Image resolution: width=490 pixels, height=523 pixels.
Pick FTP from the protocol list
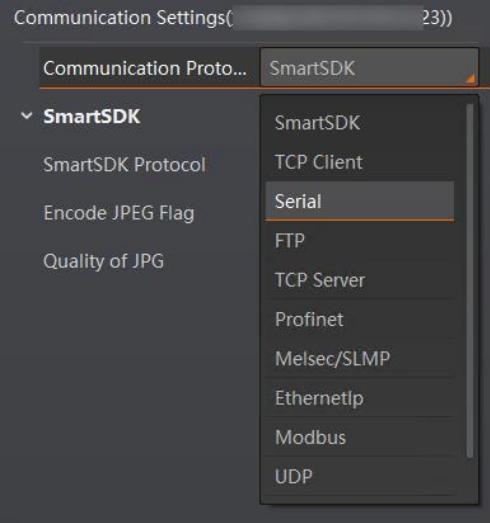[x=360, y=240]
